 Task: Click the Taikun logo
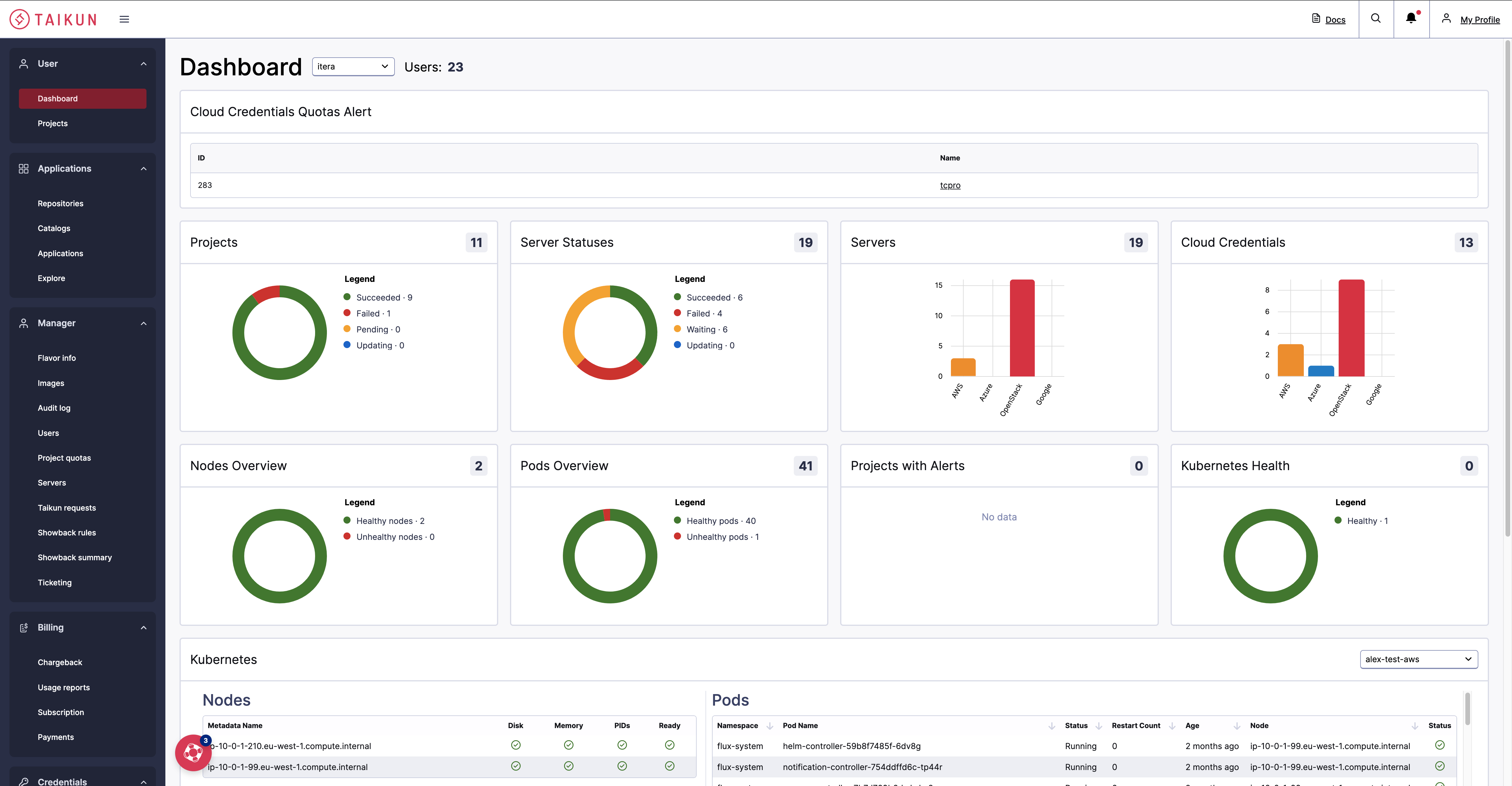(53, 20)
